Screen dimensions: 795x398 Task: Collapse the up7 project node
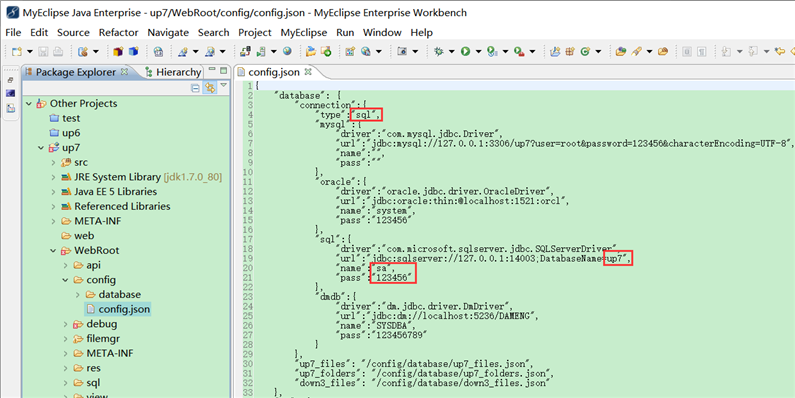coord(41,148)
